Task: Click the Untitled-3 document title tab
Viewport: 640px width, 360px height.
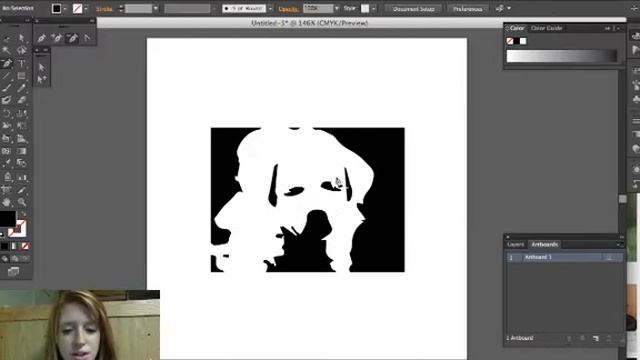Action: (x=309, y=23)
